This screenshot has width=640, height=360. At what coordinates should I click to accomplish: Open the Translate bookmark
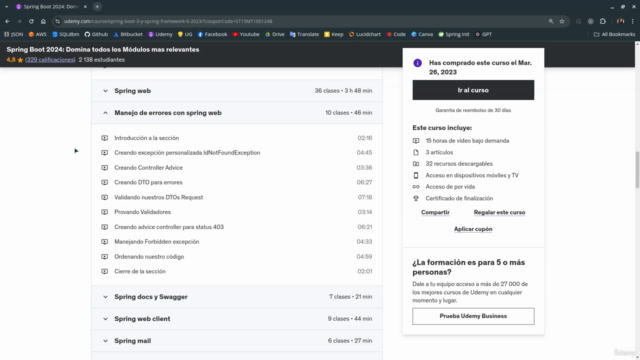pyautogui.click(x=304, y=34)
